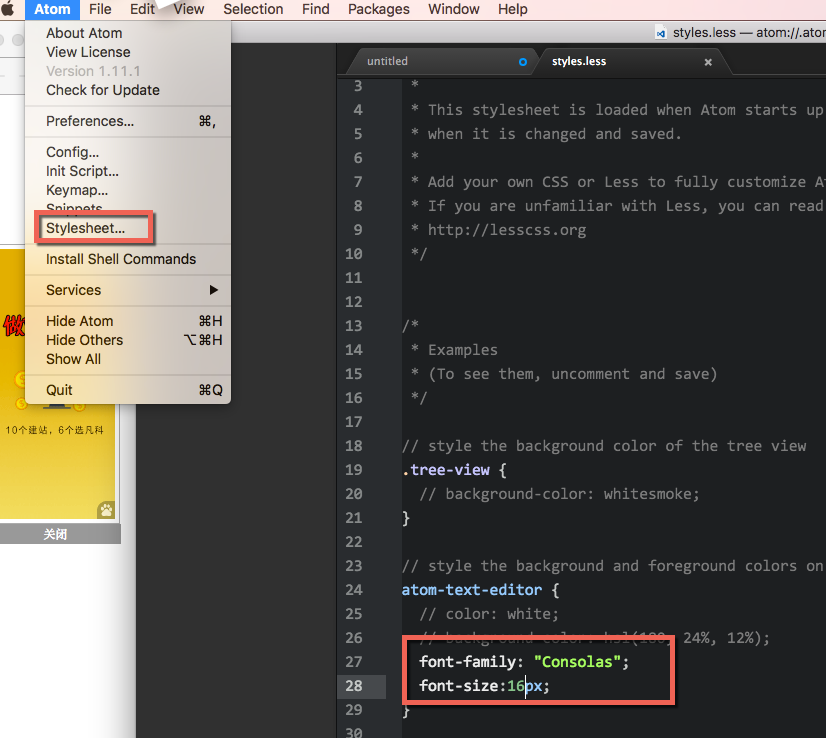Open the Find menu
The height and width of the screenshot is (738, 826).
coord(316,9)
